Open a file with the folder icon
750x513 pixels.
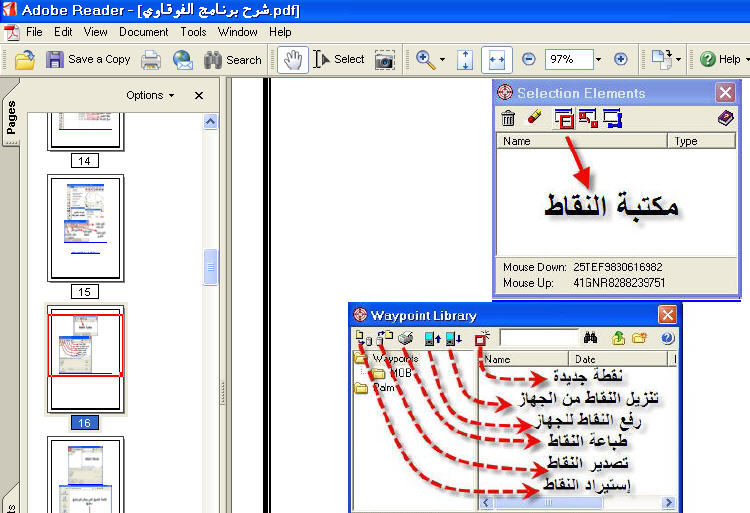tap(24, 60)
